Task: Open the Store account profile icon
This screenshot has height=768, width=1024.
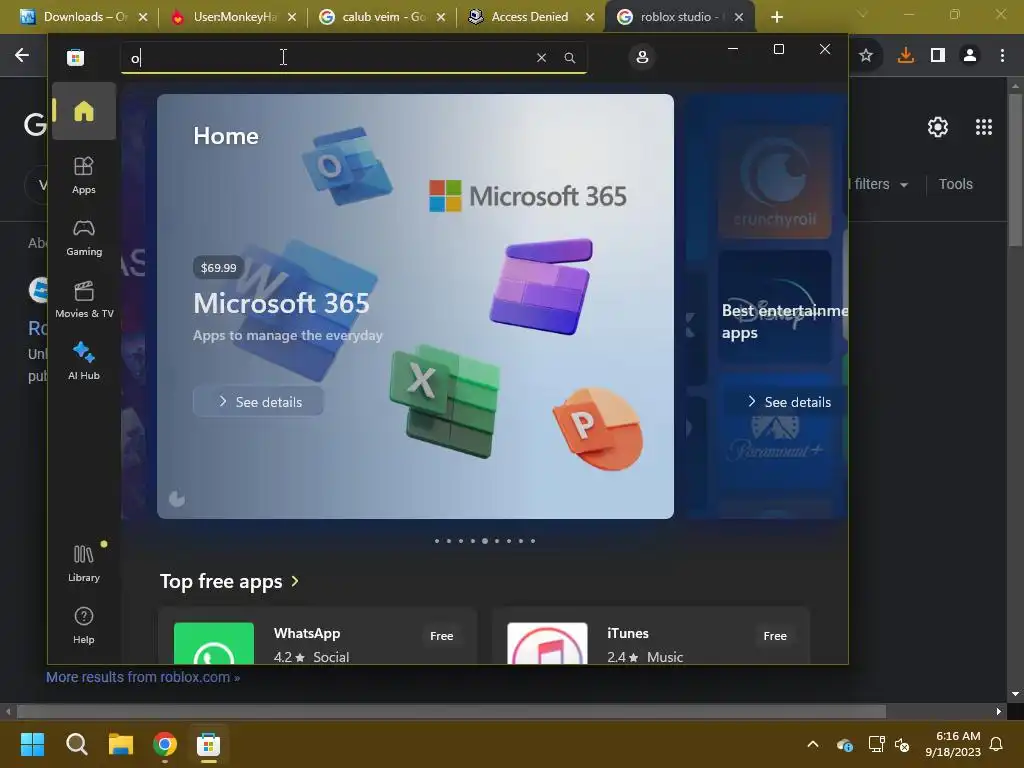Action: point(642,57)
